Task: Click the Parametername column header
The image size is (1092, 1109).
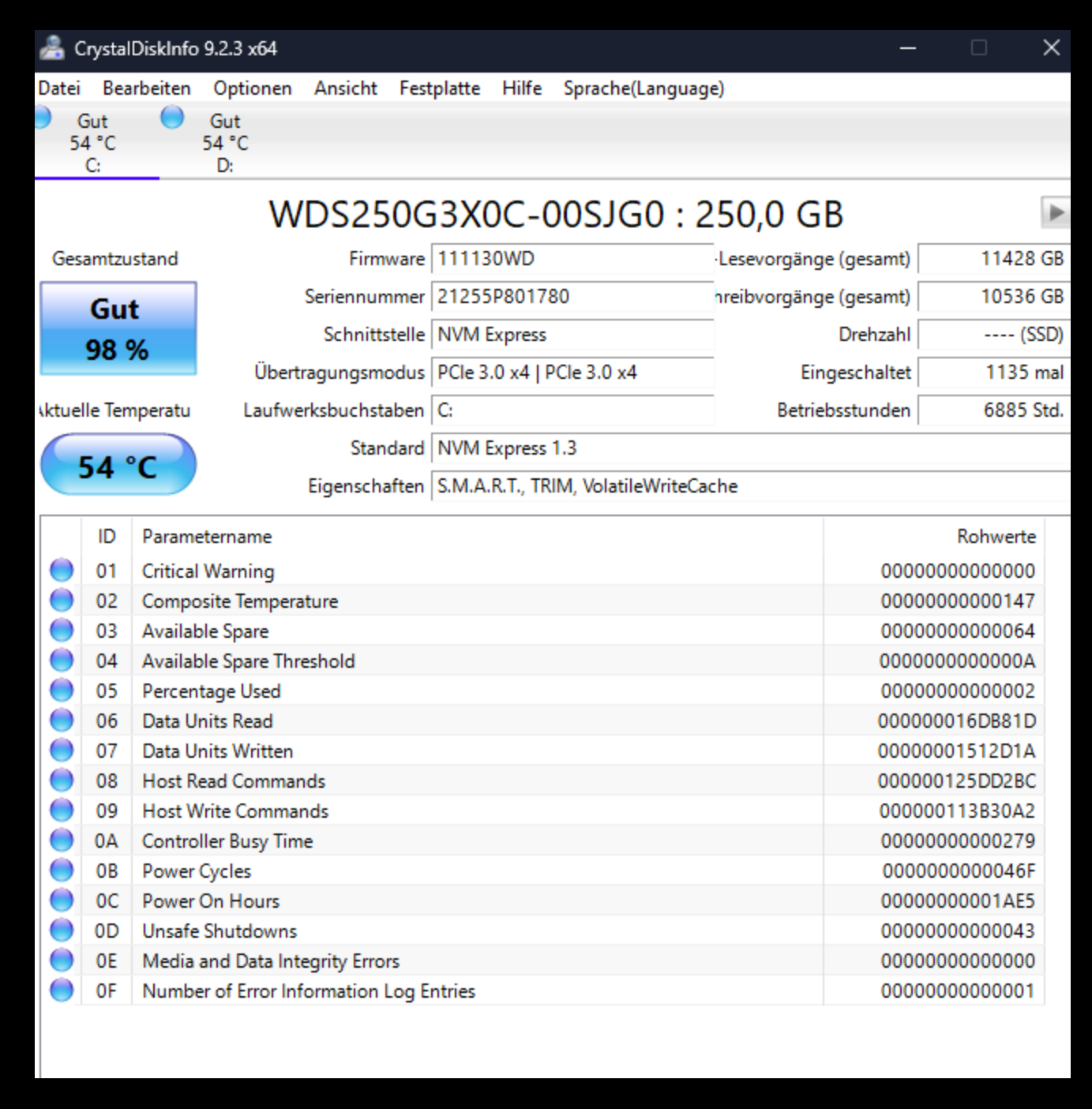Action: 478,537
